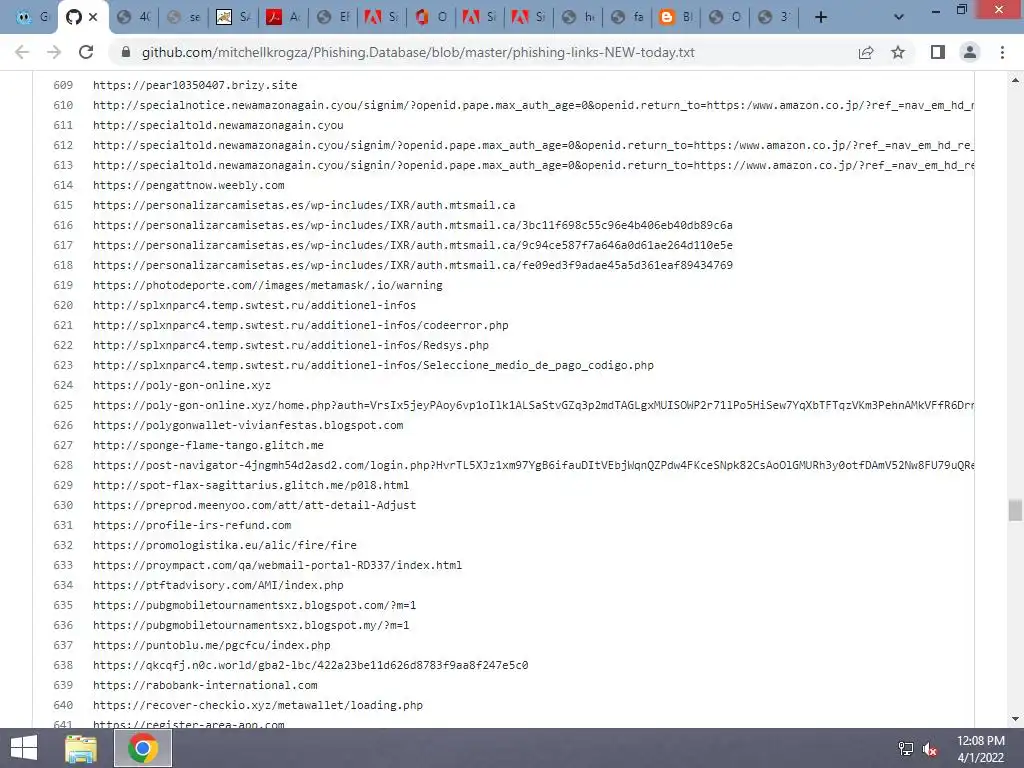Open File Explorer from the taskbar

[81, 748]
